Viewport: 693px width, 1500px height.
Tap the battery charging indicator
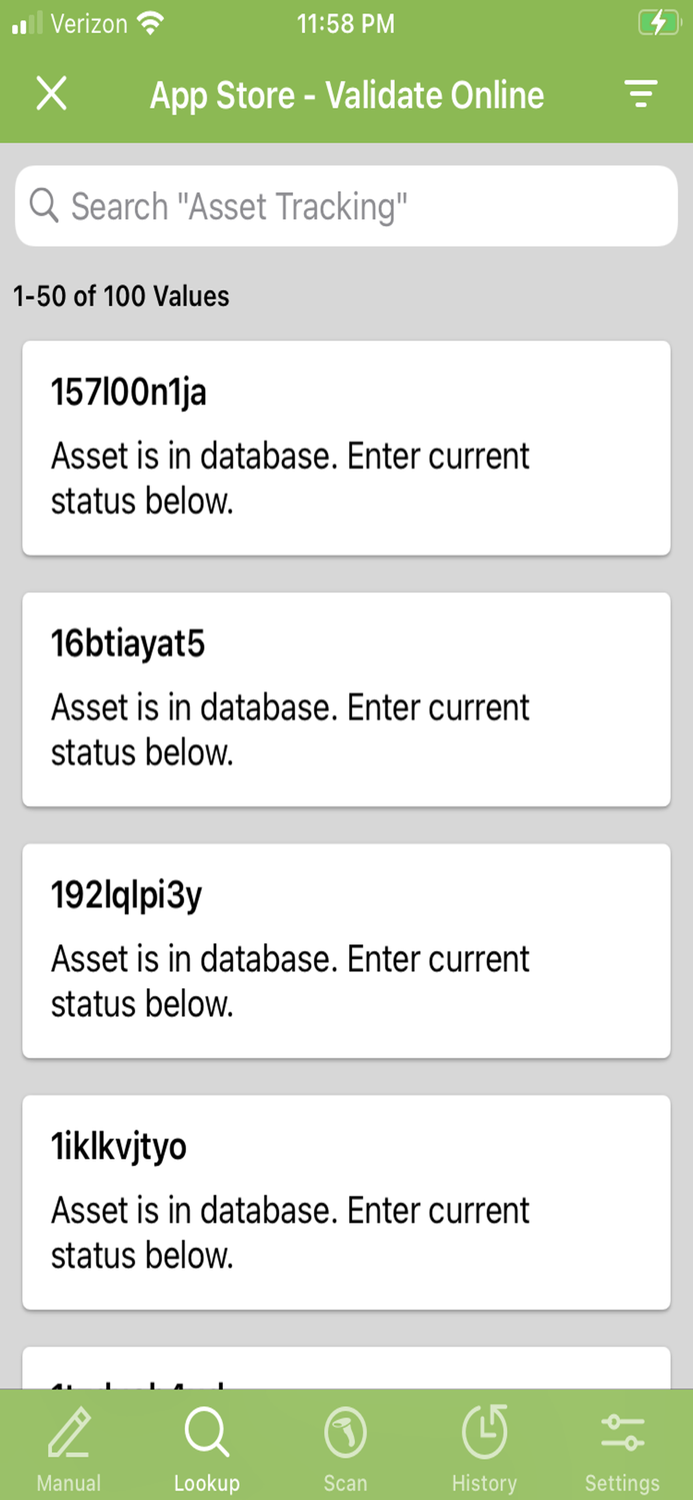[658, 23]
